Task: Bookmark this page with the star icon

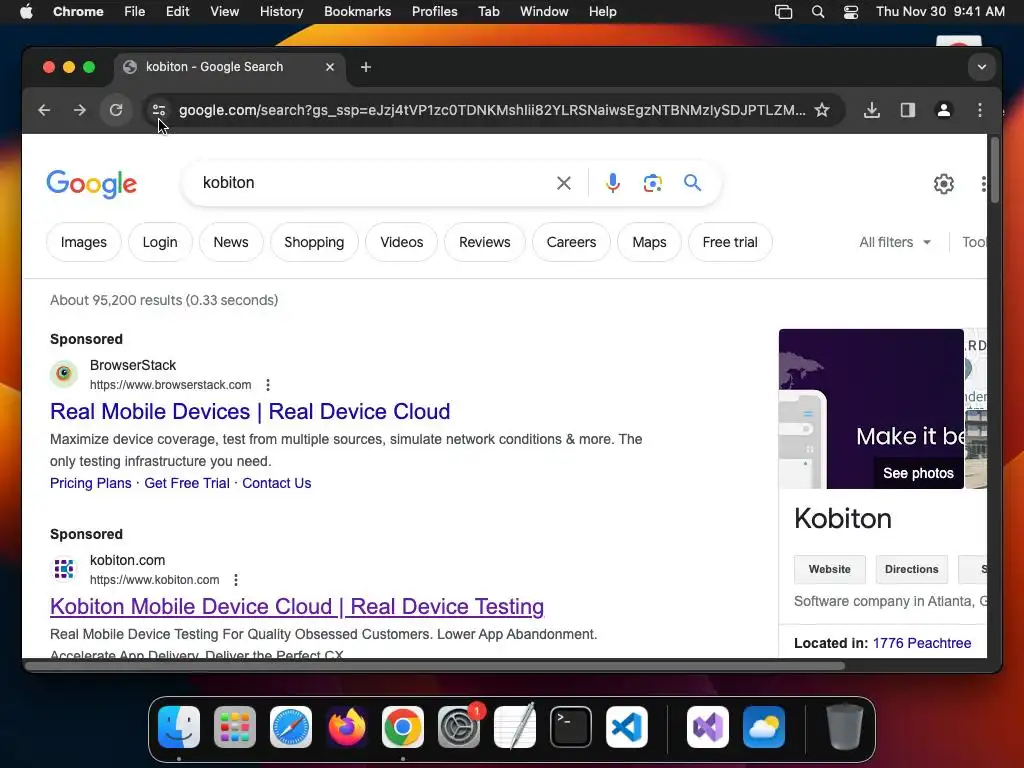Action: (822, 110)
